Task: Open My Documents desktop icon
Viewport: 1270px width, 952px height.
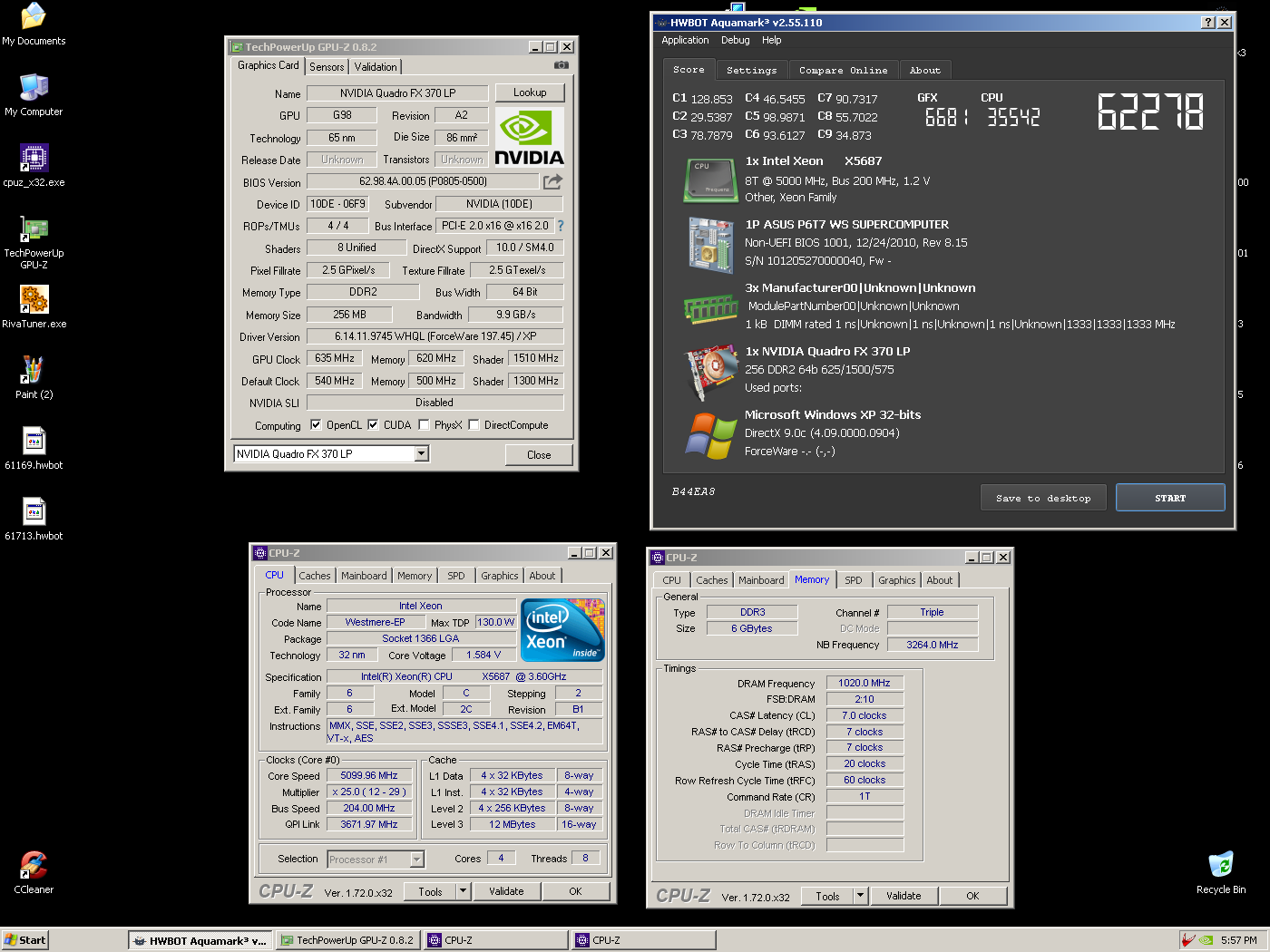Action: (x=34, y=24)
